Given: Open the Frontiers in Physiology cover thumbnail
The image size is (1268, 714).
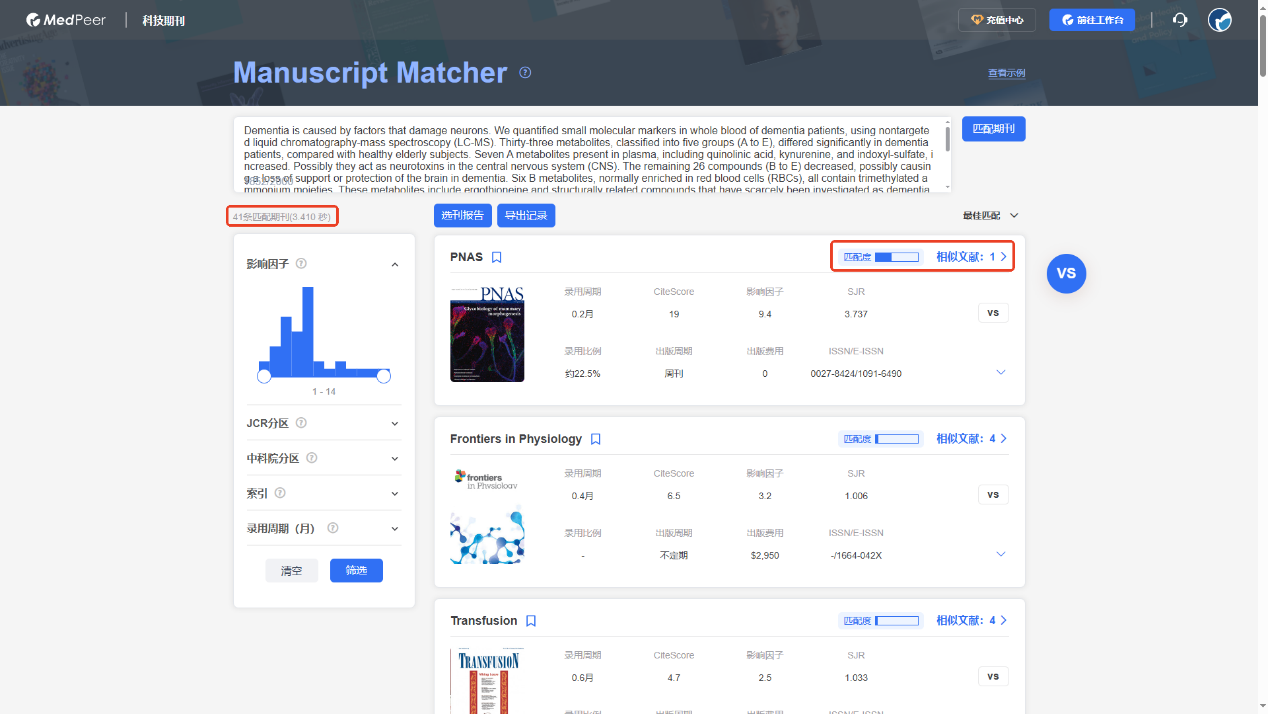Looking at the screenshot, I should pyautogui.click(x=487, y=516).
